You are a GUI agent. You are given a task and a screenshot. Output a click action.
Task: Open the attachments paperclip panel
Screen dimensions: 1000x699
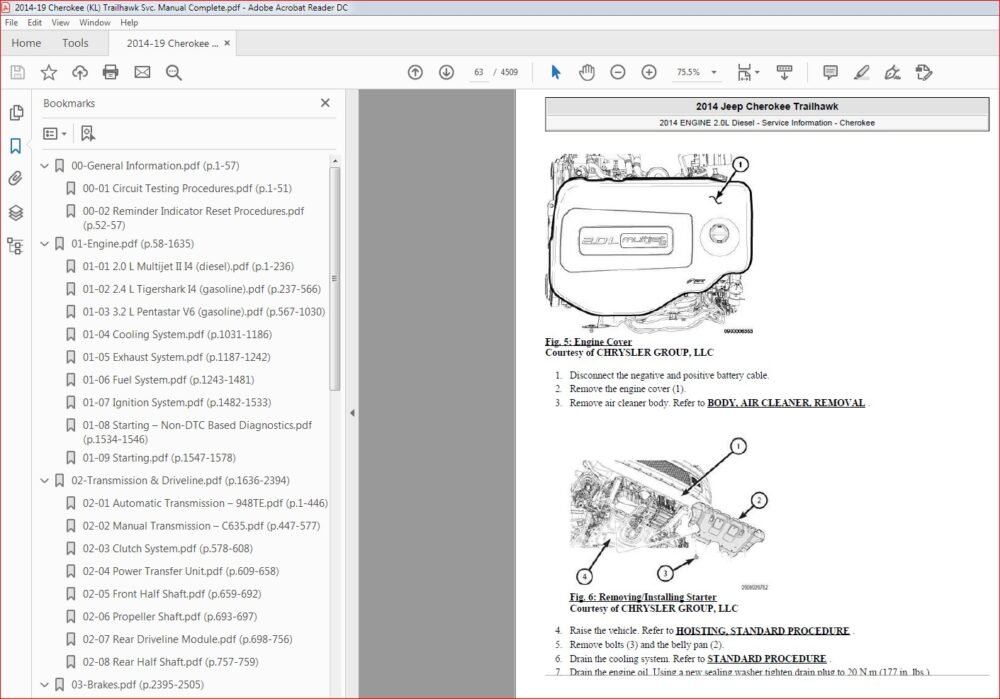[16, 179]
